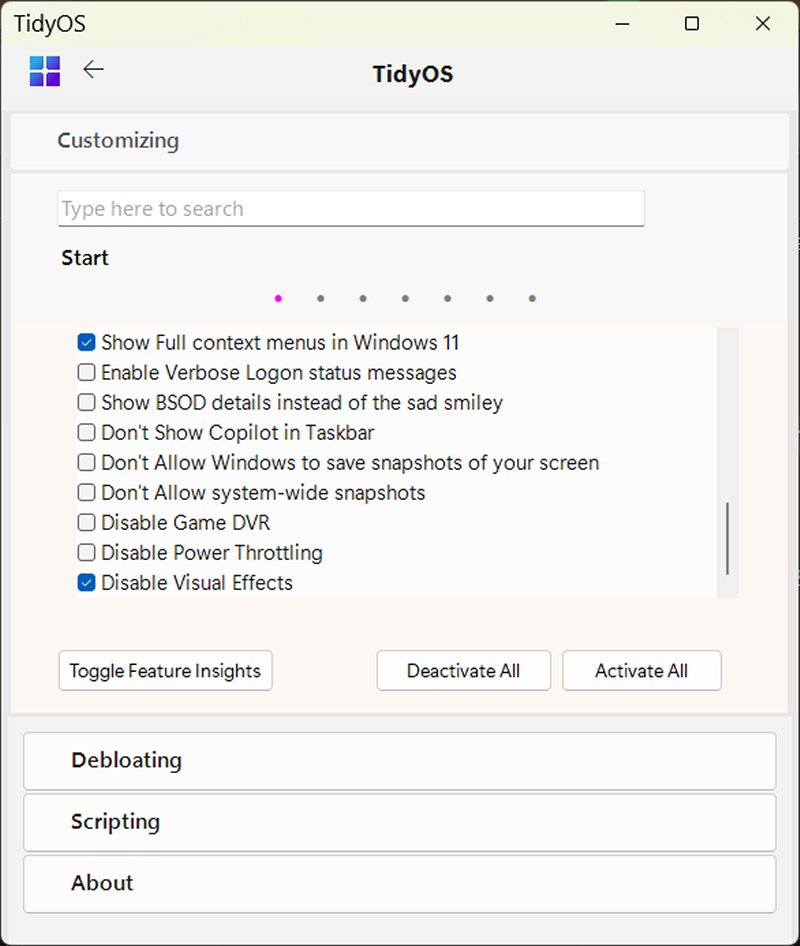Click Toggle Feature Insights button

pos(165,671)
